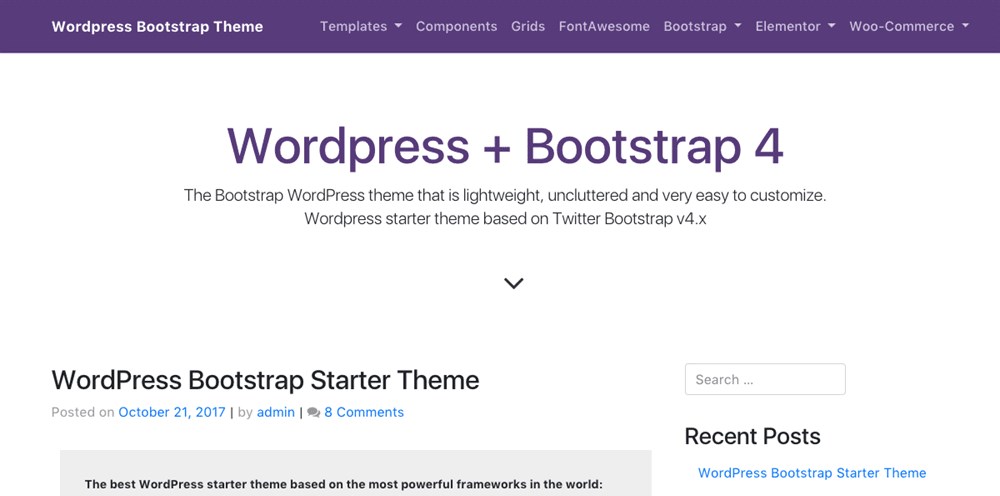Click the down chevron arrow below hero text
Viewport: 1000px width, 496px height.
pos(513,283)
